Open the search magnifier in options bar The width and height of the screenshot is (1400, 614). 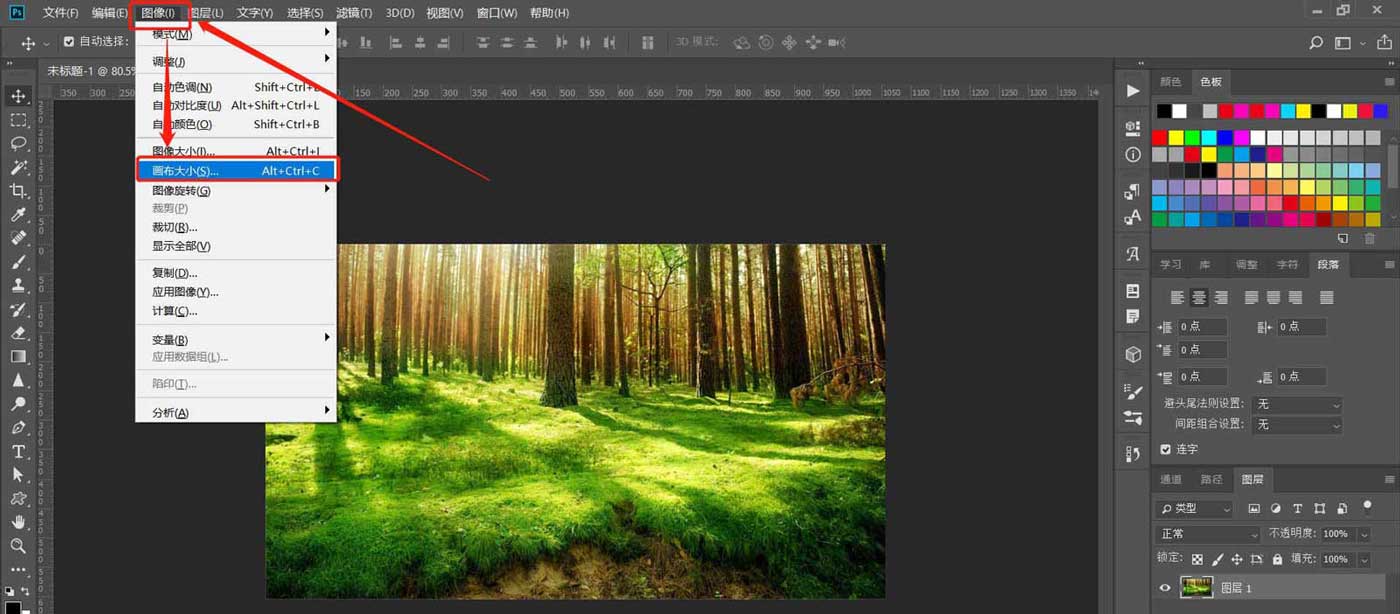1316,43
